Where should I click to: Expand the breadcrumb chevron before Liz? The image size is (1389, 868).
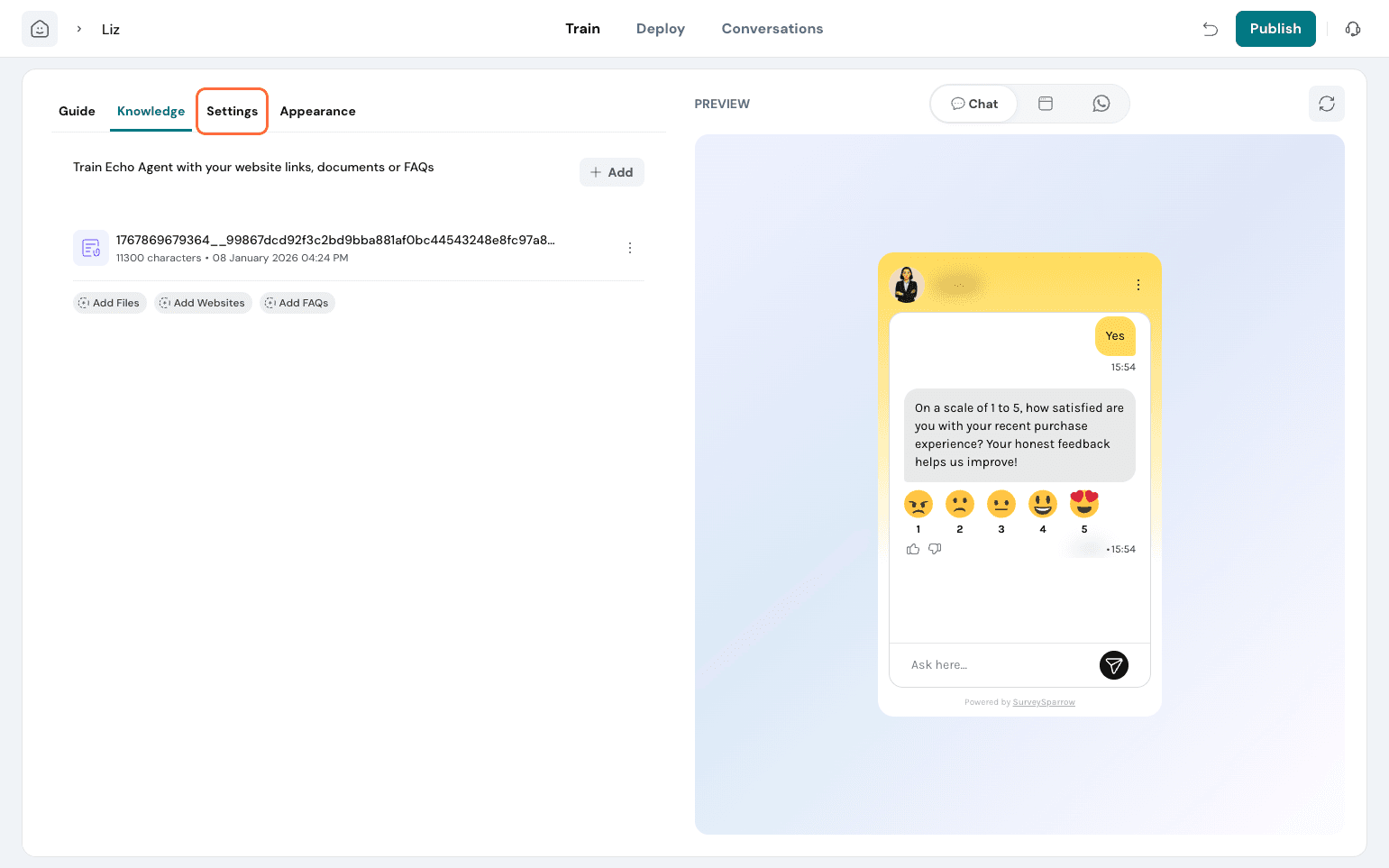pos(79,29)
